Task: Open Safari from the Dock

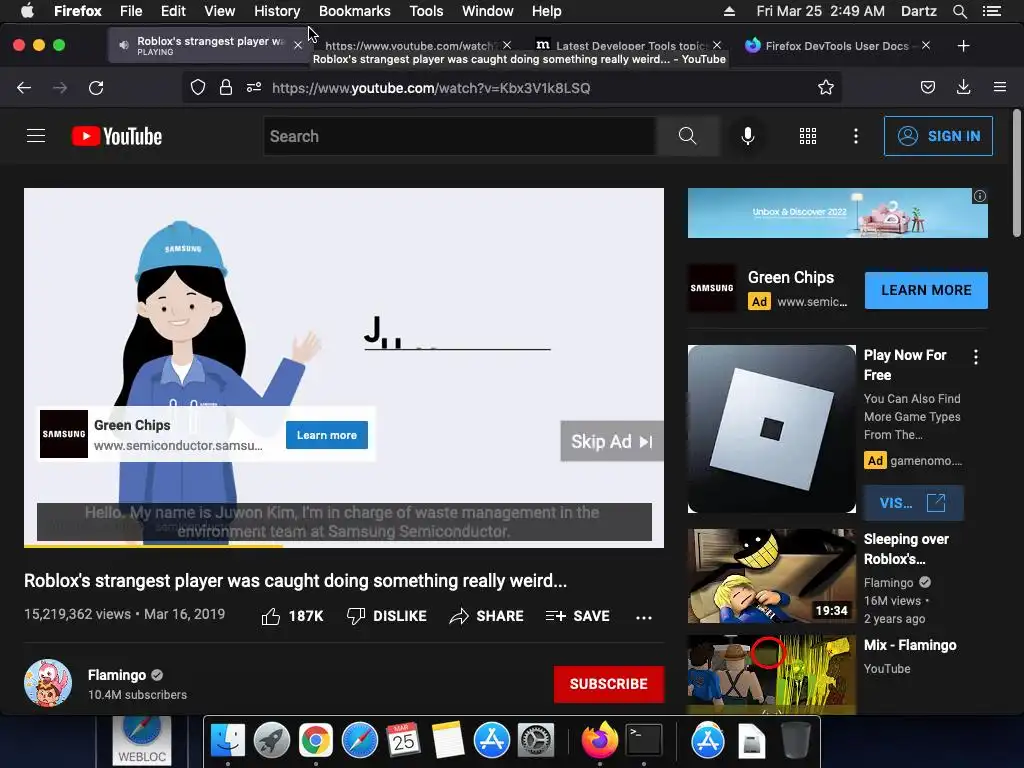Action: pyautogui.click(x=360, y=741)
